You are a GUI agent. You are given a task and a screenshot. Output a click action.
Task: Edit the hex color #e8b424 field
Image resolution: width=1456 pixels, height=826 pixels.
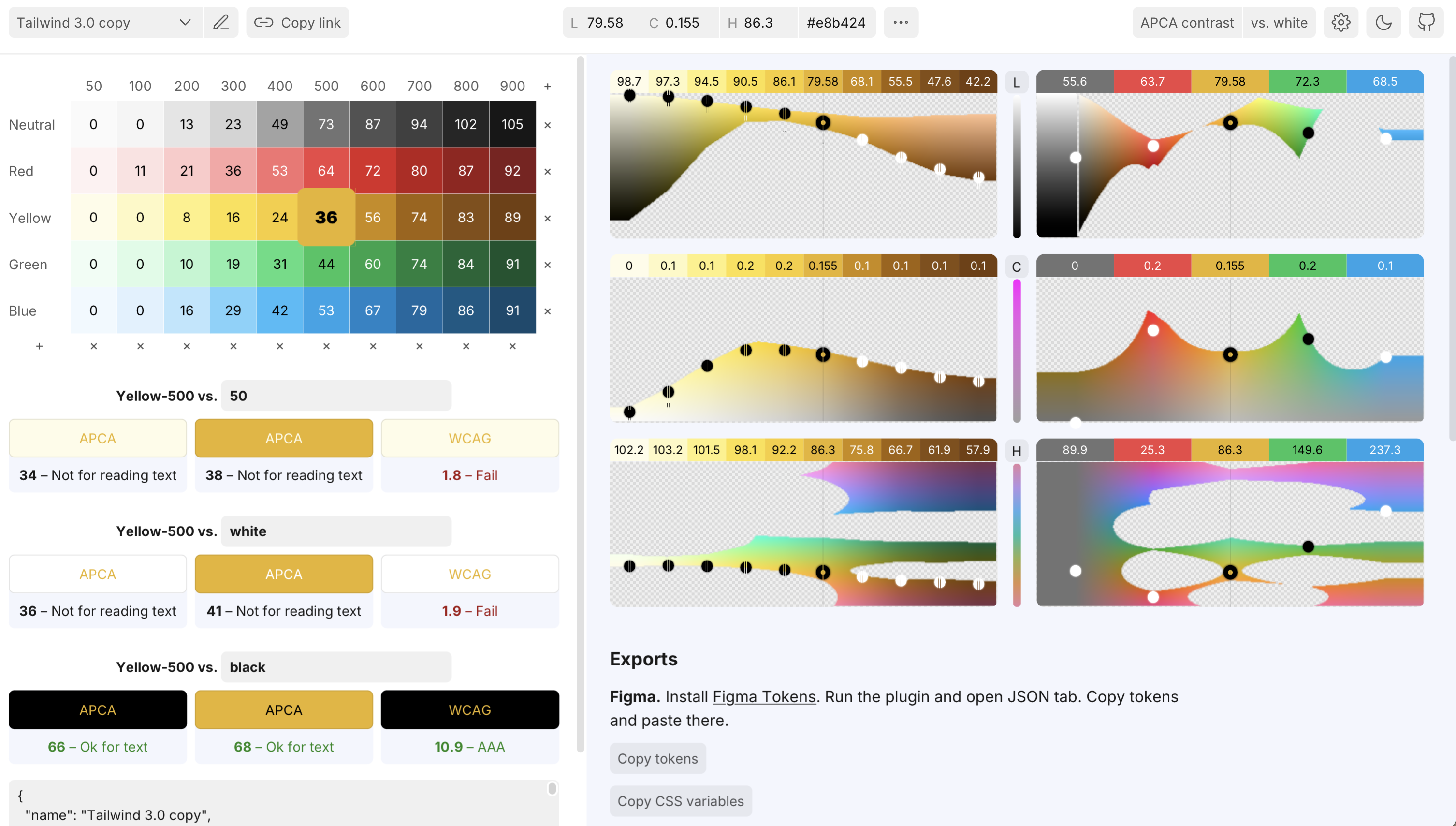836,23
